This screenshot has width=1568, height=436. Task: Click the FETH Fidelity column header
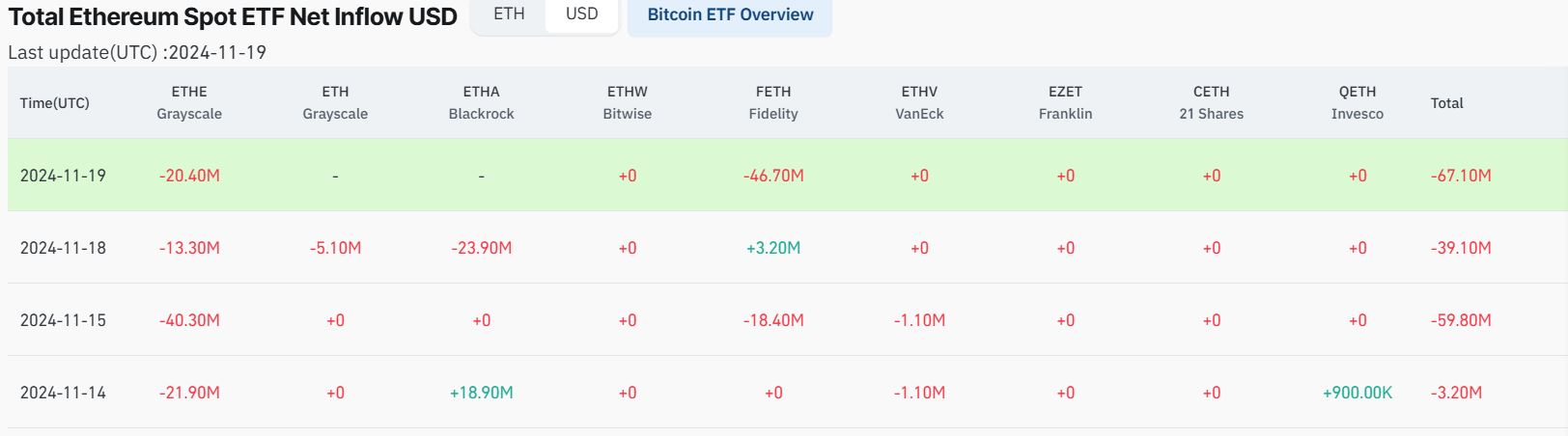pyautogui.click(x=773, y=103)
